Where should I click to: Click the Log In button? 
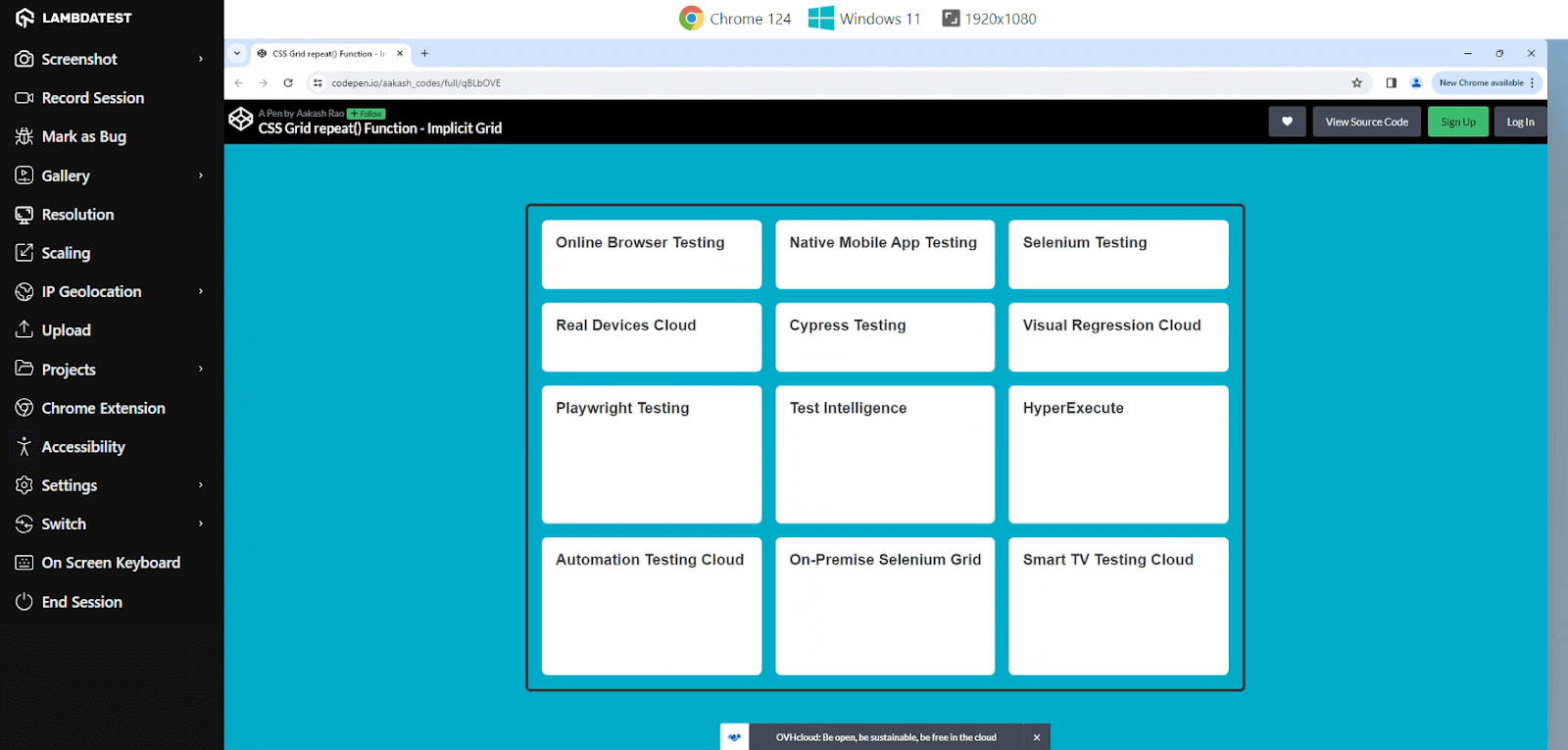click(1520, 122)
